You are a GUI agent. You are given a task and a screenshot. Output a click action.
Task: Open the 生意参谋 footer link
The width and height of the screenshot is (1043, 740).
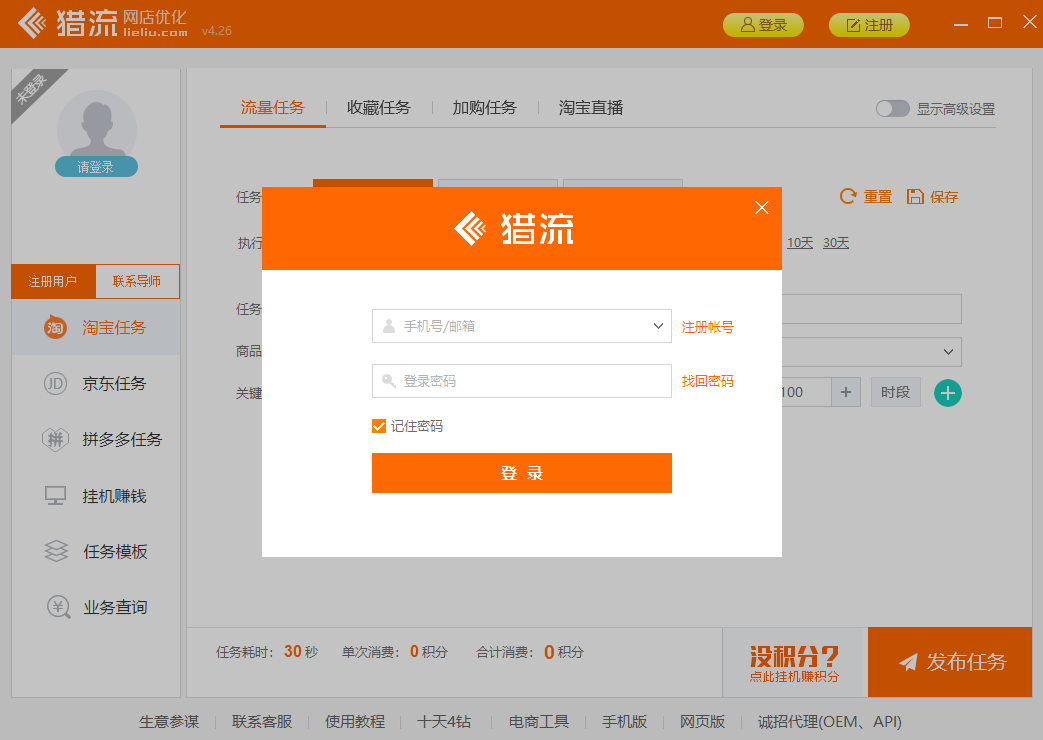[169, 721]
